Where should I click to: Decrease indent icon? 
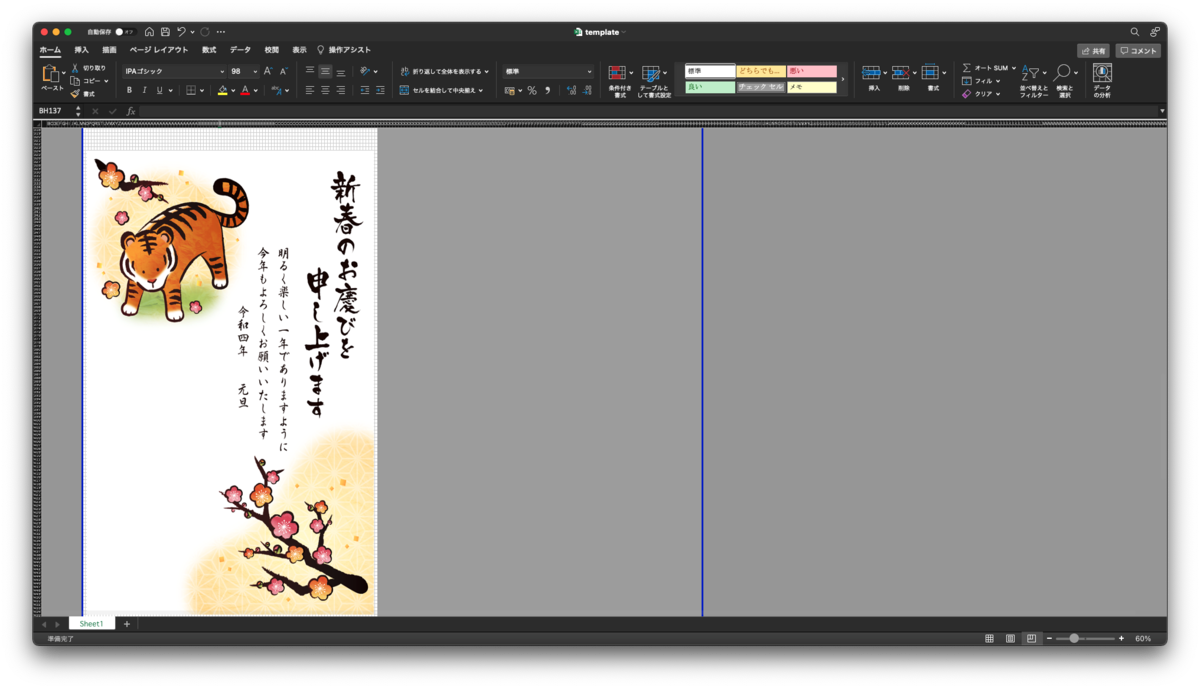point(365,90)
